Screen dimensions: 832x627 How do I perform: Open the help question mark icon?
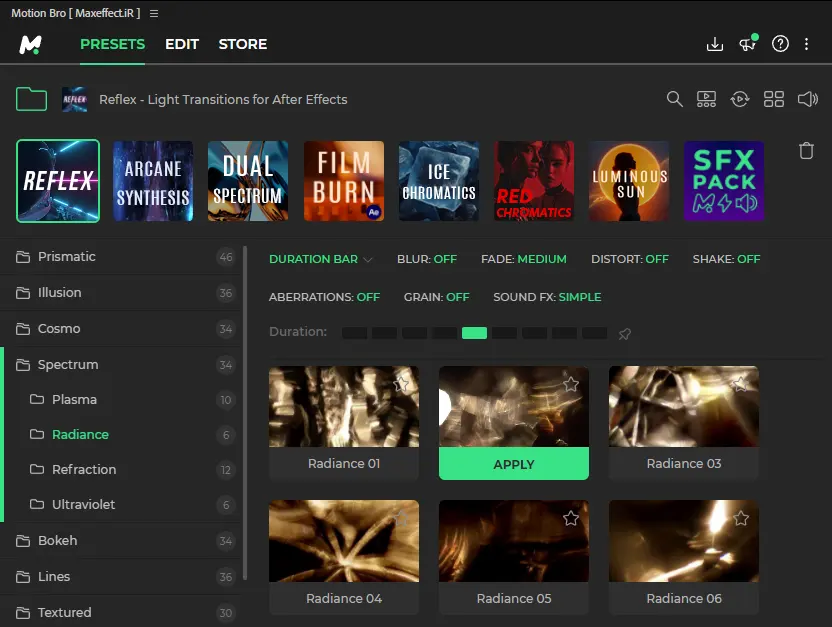(x=780, y=43)
